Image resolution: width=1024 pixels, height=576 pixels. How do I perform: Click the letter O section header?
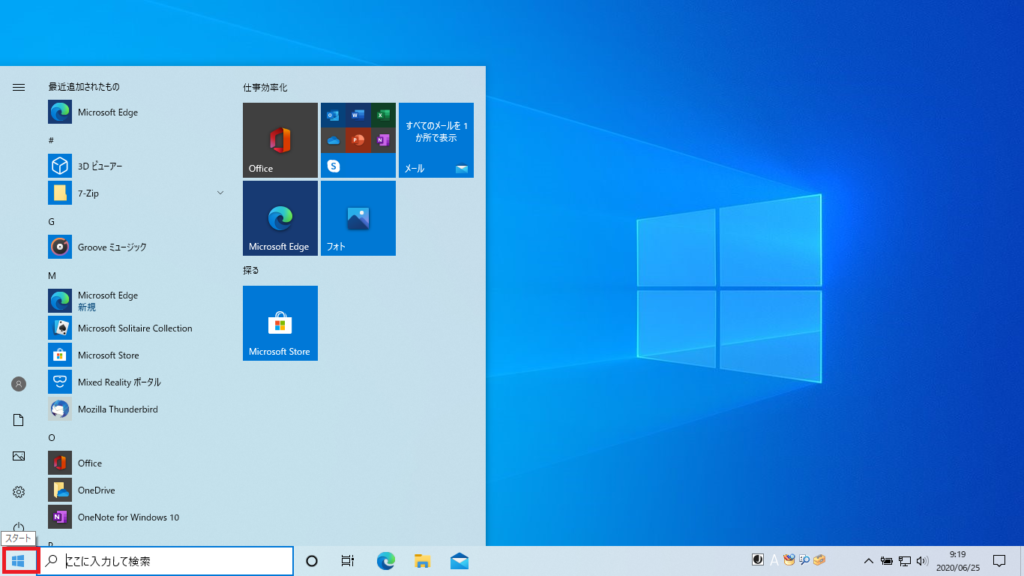pyautogui.click(x=52, y=438)
